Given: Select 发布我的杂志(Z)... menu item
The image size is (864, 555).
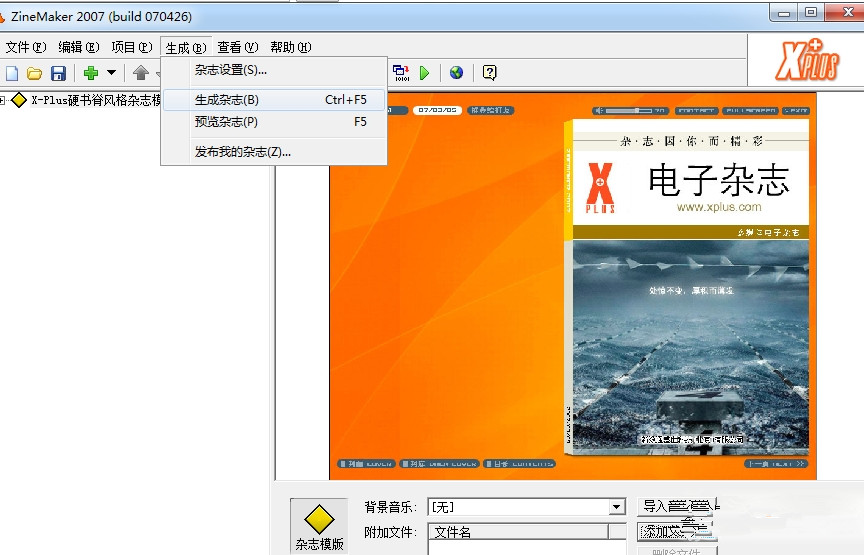Looking at the screenshot, I should point(243,152).
